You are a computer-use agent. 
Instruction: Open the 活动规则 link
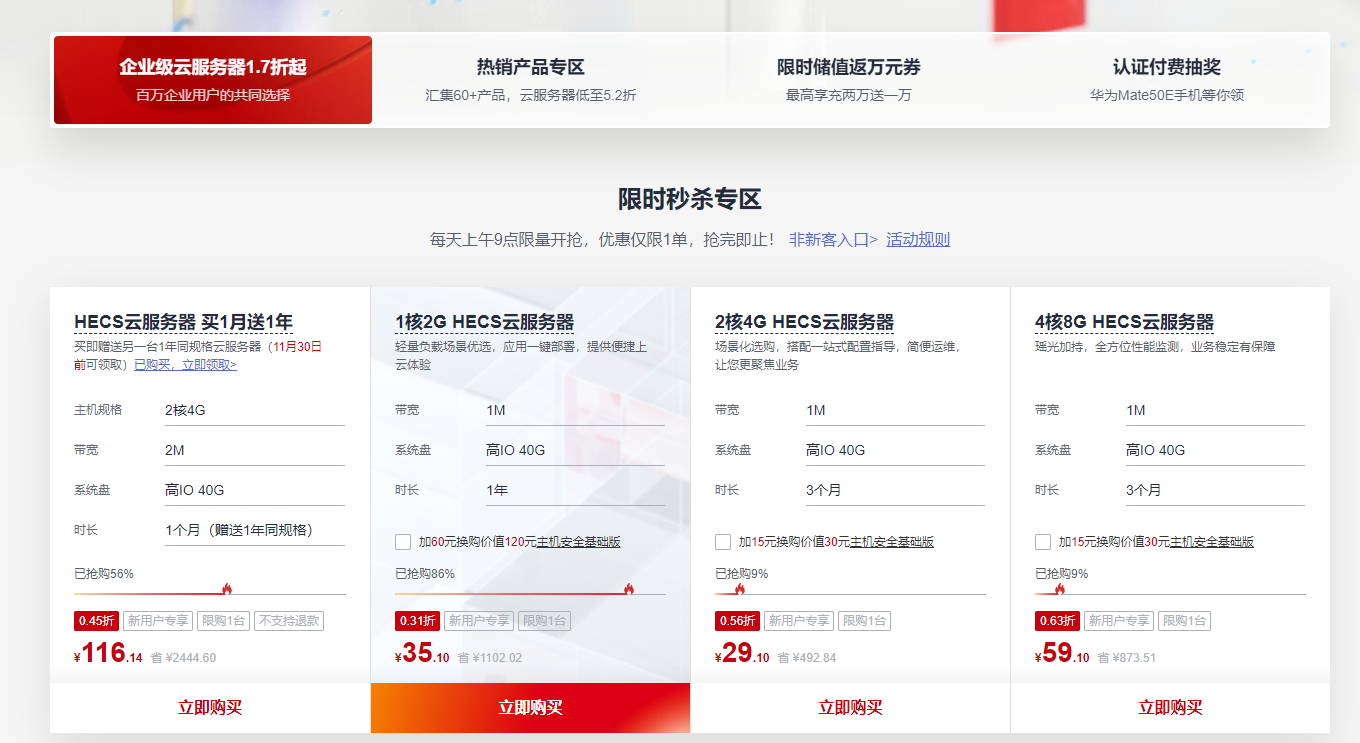(921, 239)
